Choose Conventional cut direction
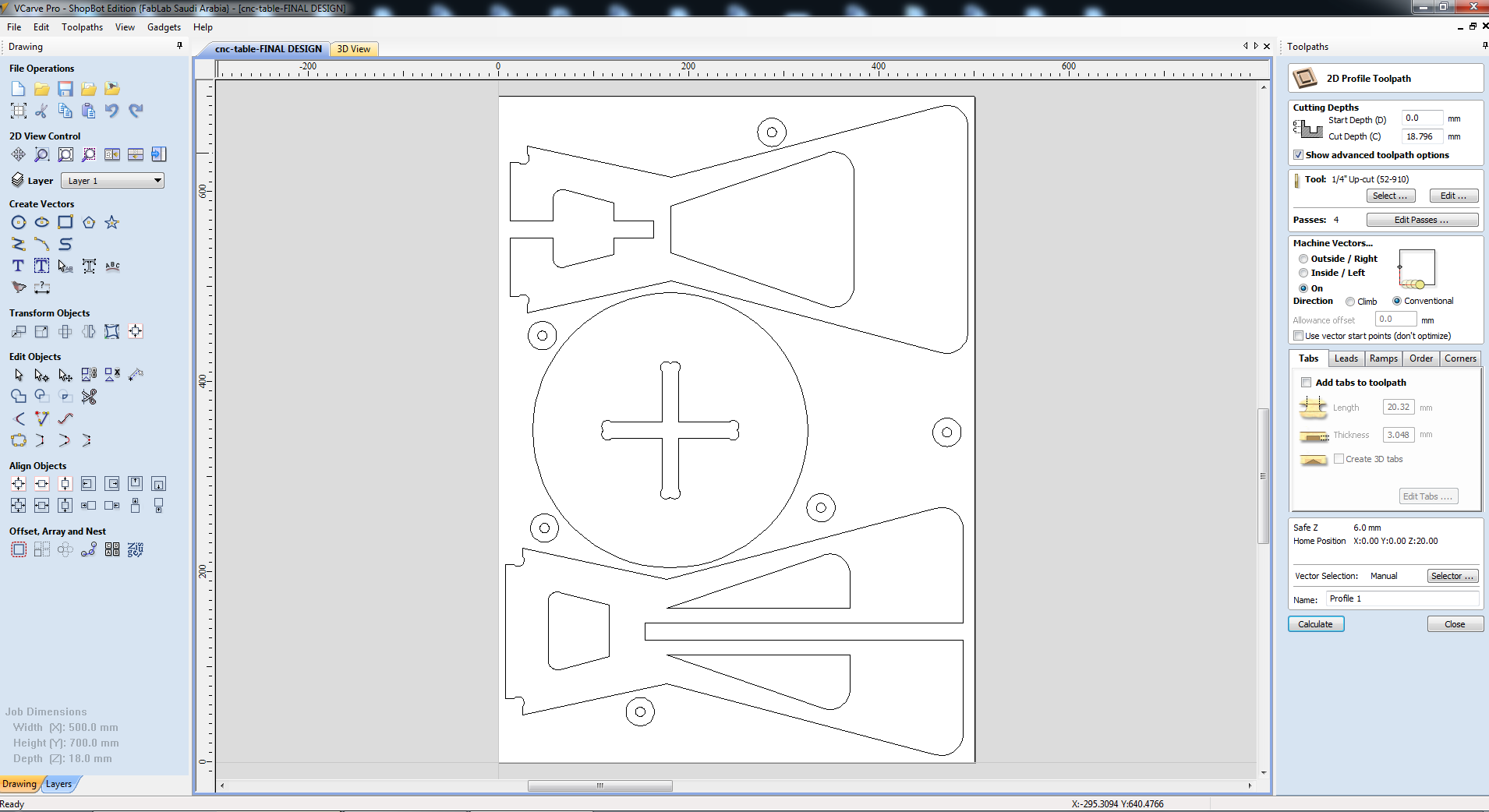The image size is (1489, 812). pos(1397,301)
